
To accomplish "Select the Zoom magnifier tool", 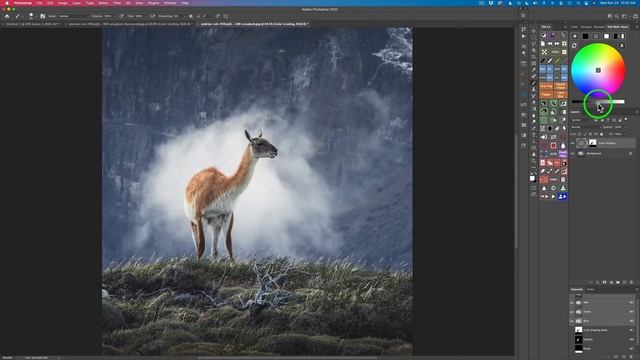I will point(534,161).
